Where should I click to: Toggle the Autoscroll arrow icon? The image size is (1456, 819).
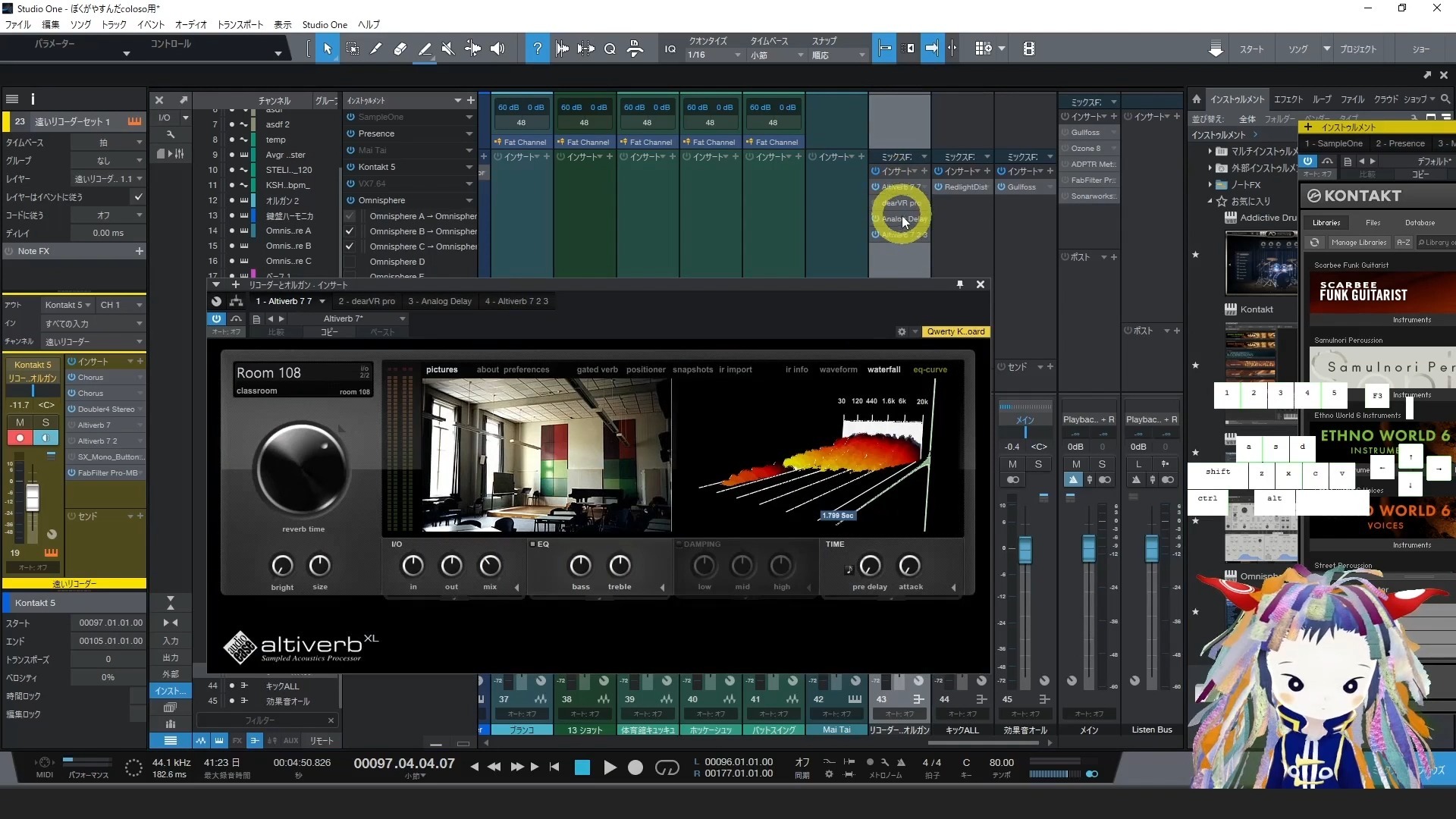(x=932, y=49)
